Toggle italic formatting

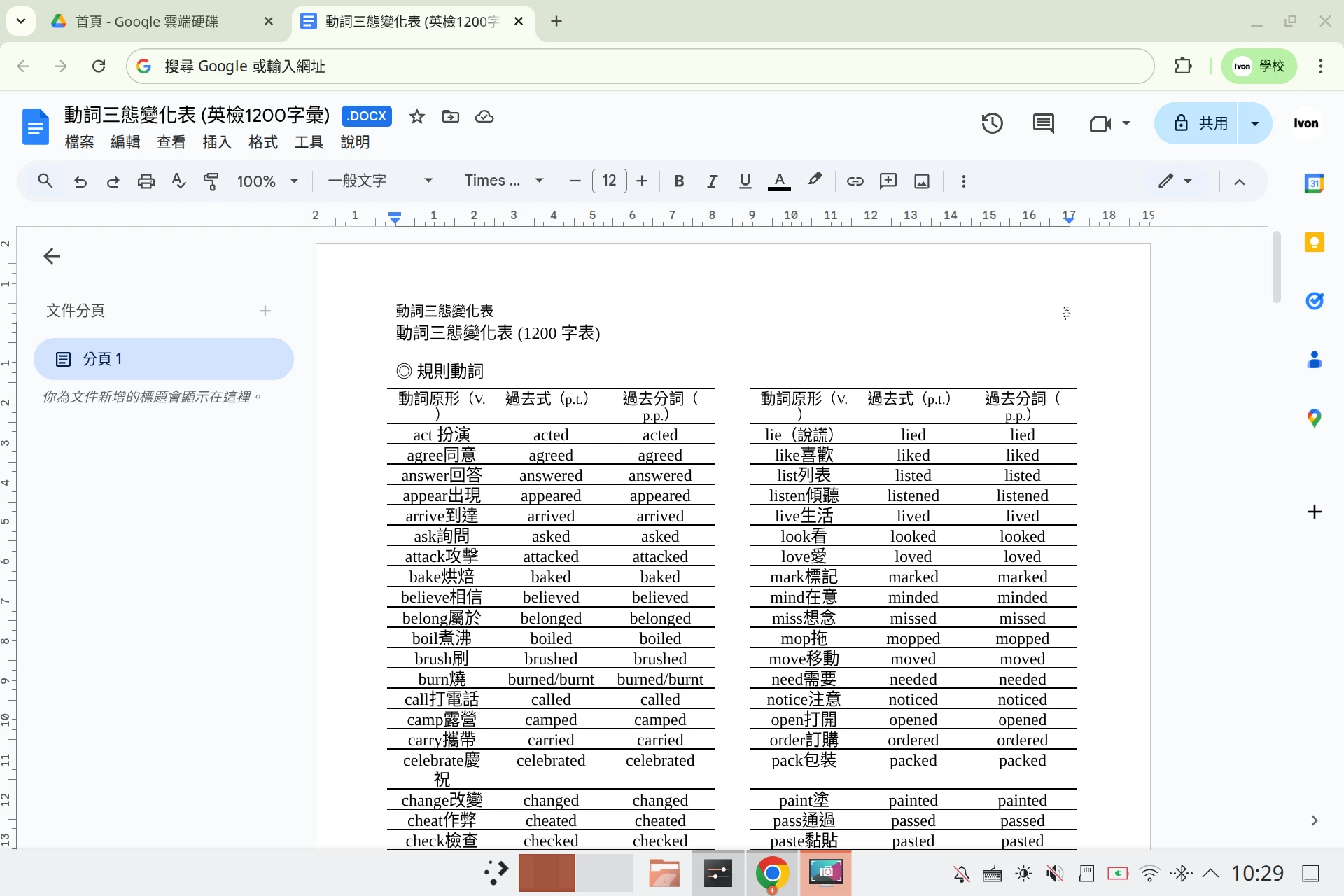(712, 181)
